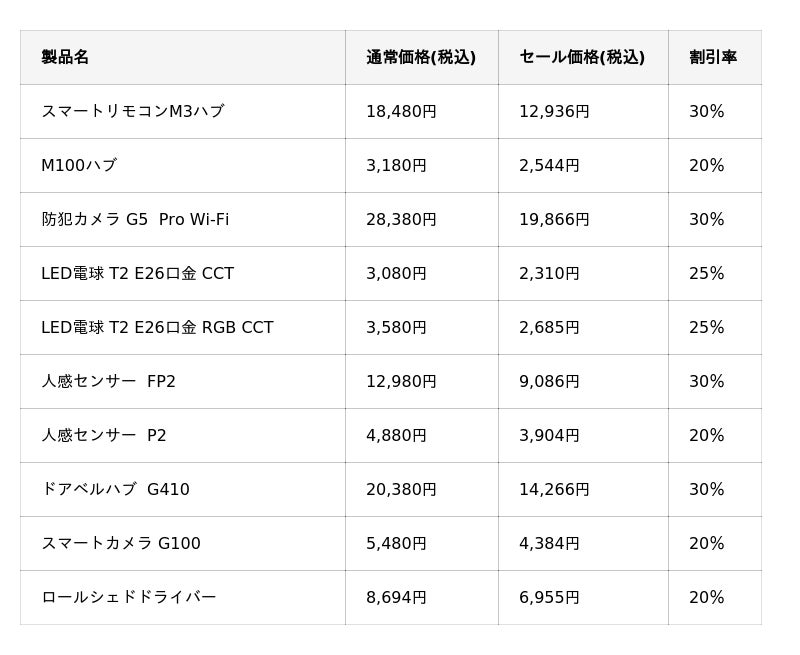Image resolution: width=800 pixels, height=655 pixels.
Task: Click the 人感センサー P2 product name
Action: click(104, 435)
